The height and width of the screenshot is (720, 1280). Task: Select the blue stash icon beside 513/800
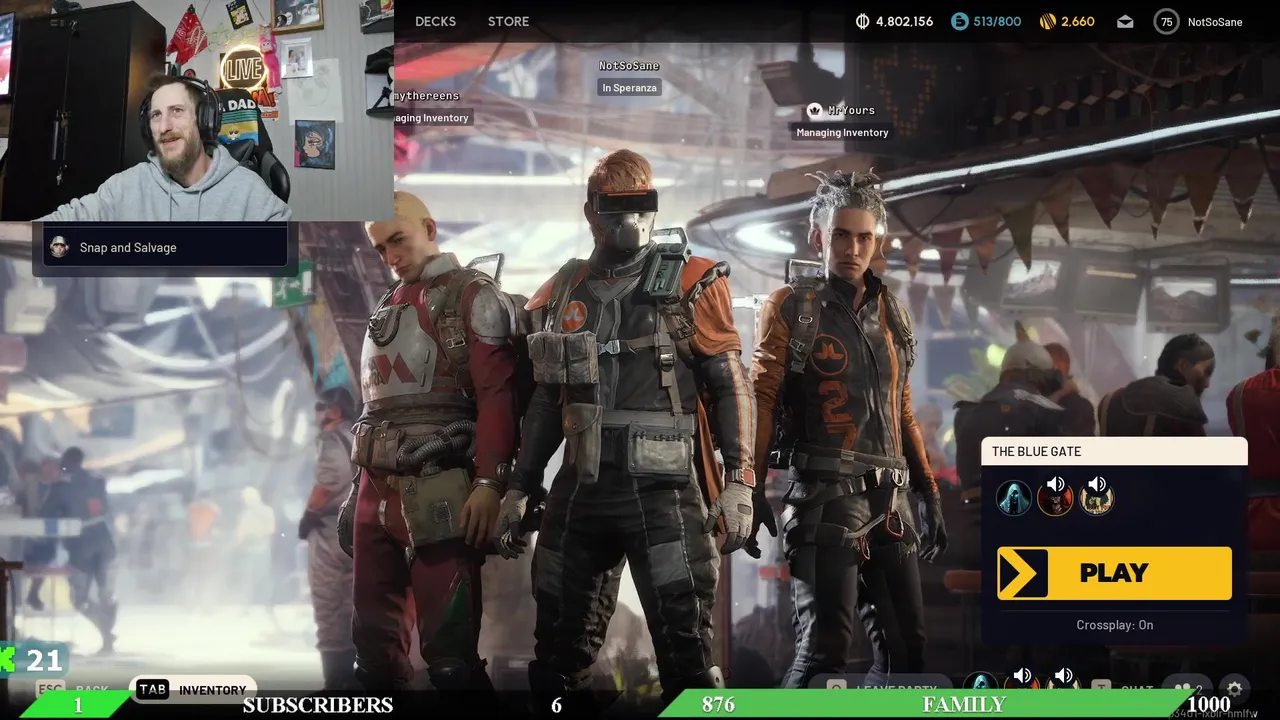pos(960,21)
